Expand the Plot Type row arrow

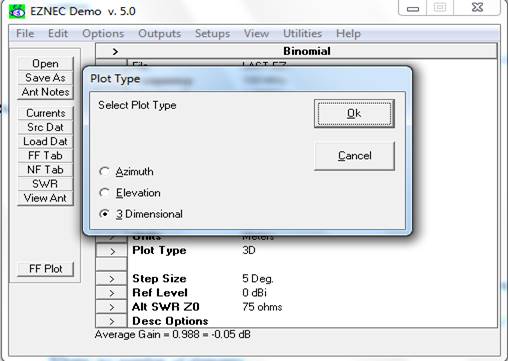coord(112,251)
